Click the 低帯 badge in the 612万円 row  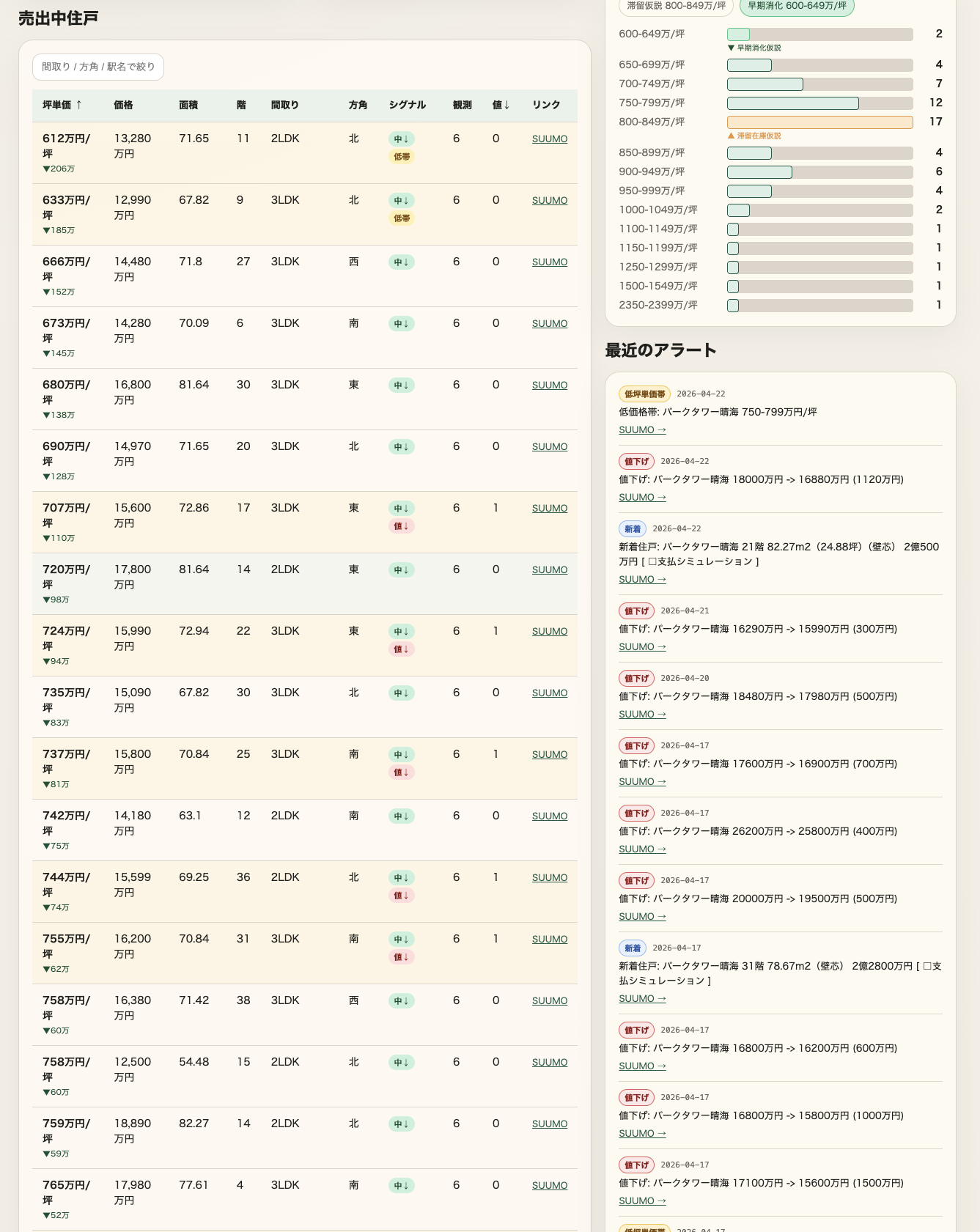tap(402, 157)
